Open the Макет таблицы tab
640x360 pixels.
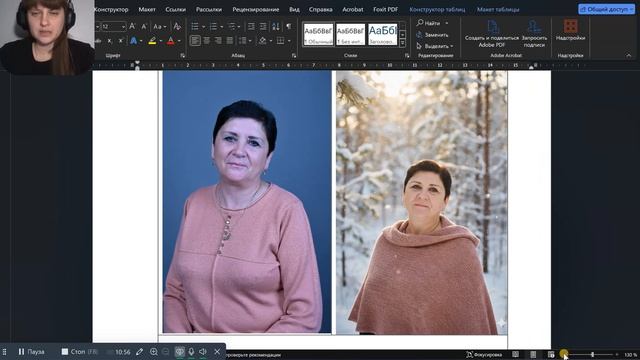[x=498, y=9]
